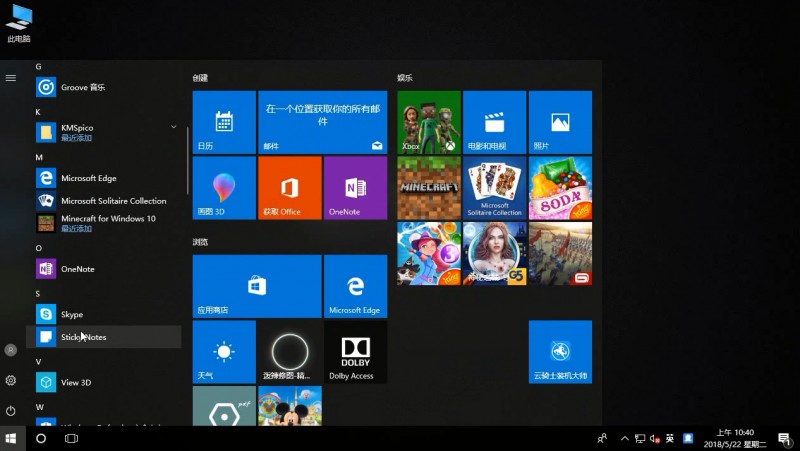Screen dimensions: 800x451
Task: Open the Photos (照片) tile
Action: (x=560, y=122)
